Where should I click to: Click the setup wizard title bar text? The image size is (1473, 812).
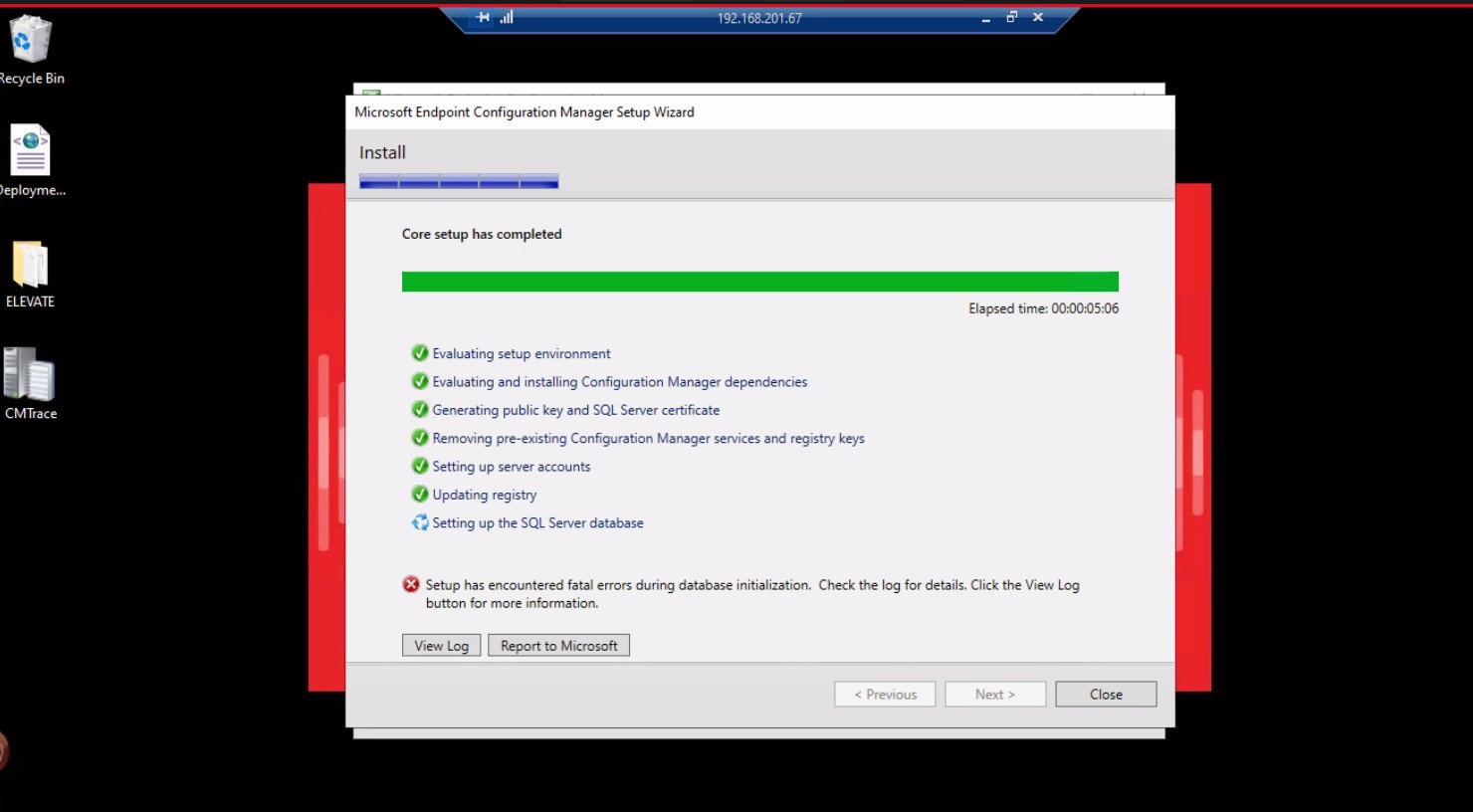click(525, 112)
